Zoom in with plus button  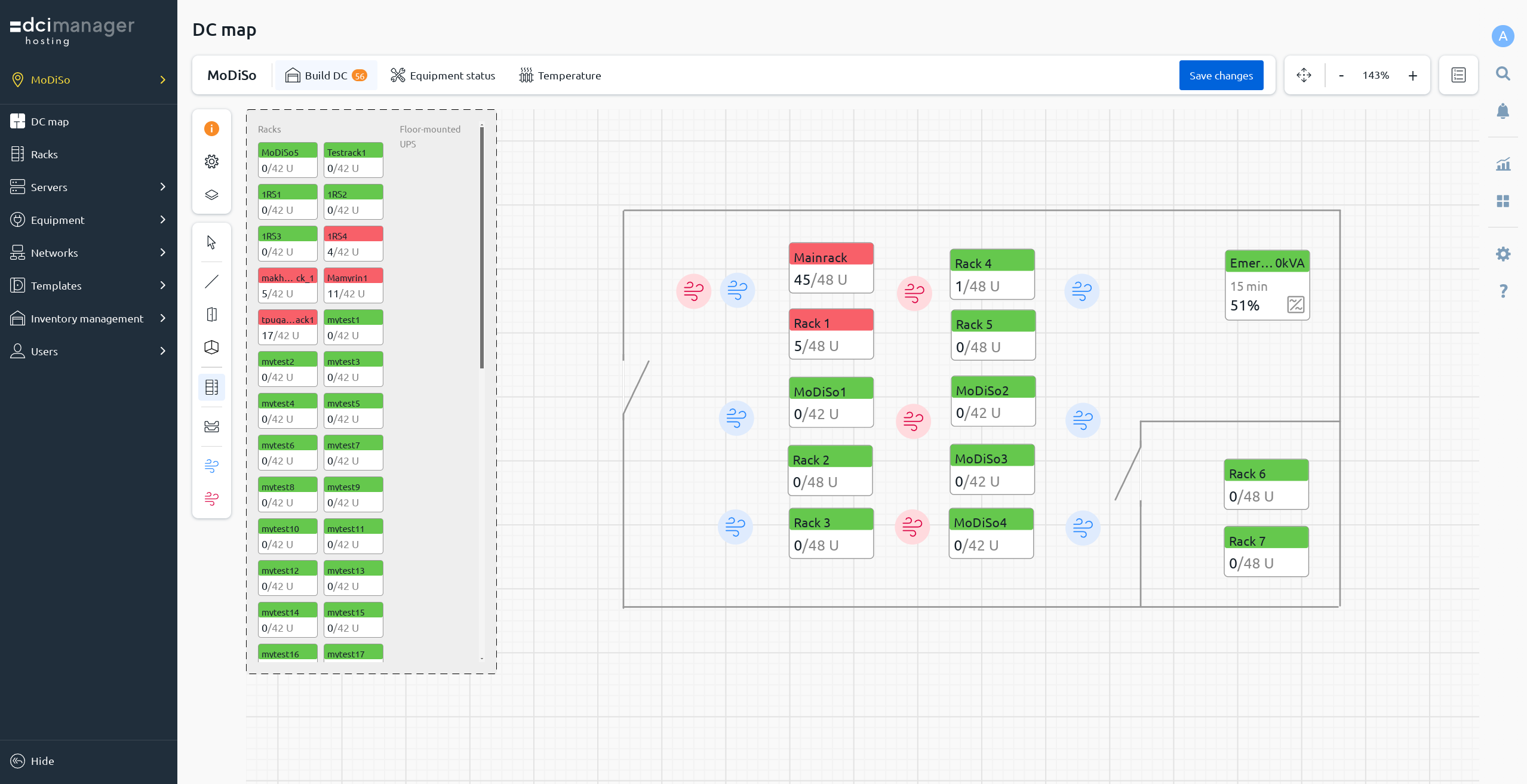click(x=1412, y=75)
